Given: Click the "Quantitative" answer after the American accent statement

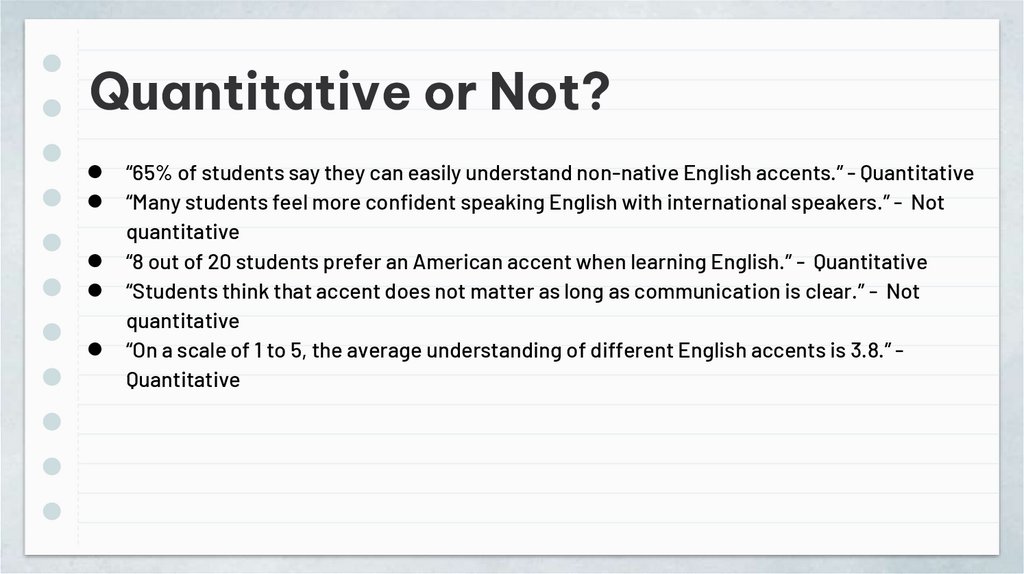Looking at the screenshot, I should [870, 262].
